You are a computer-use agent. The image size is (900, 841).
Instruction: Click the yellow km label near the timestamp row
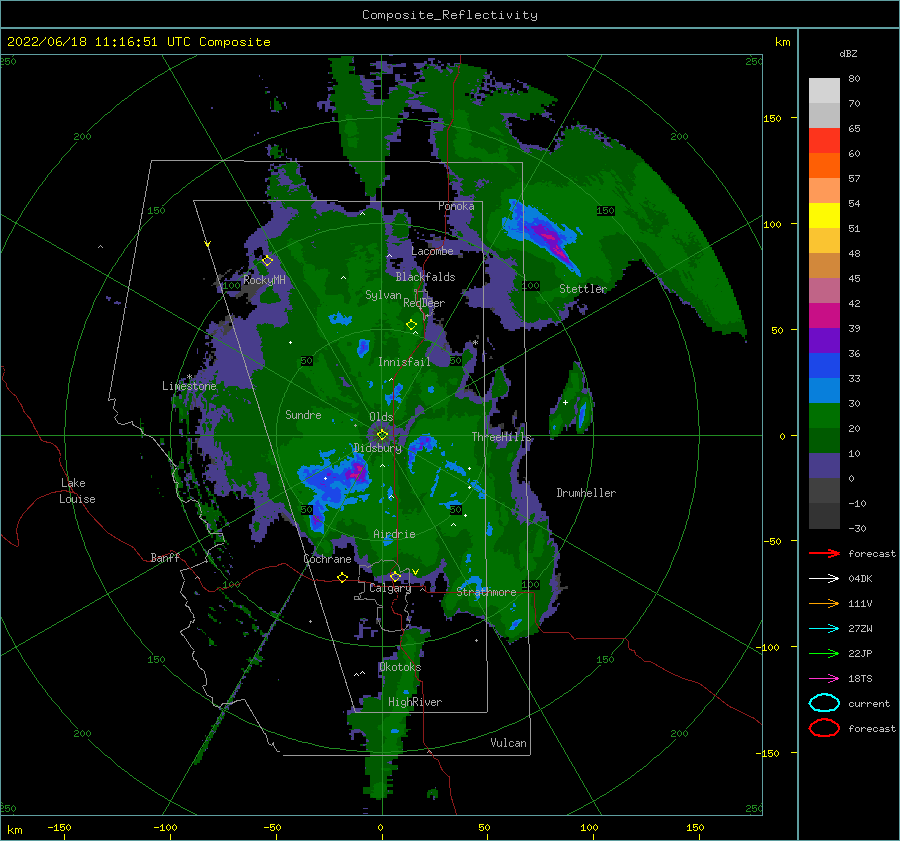(782, 42)
